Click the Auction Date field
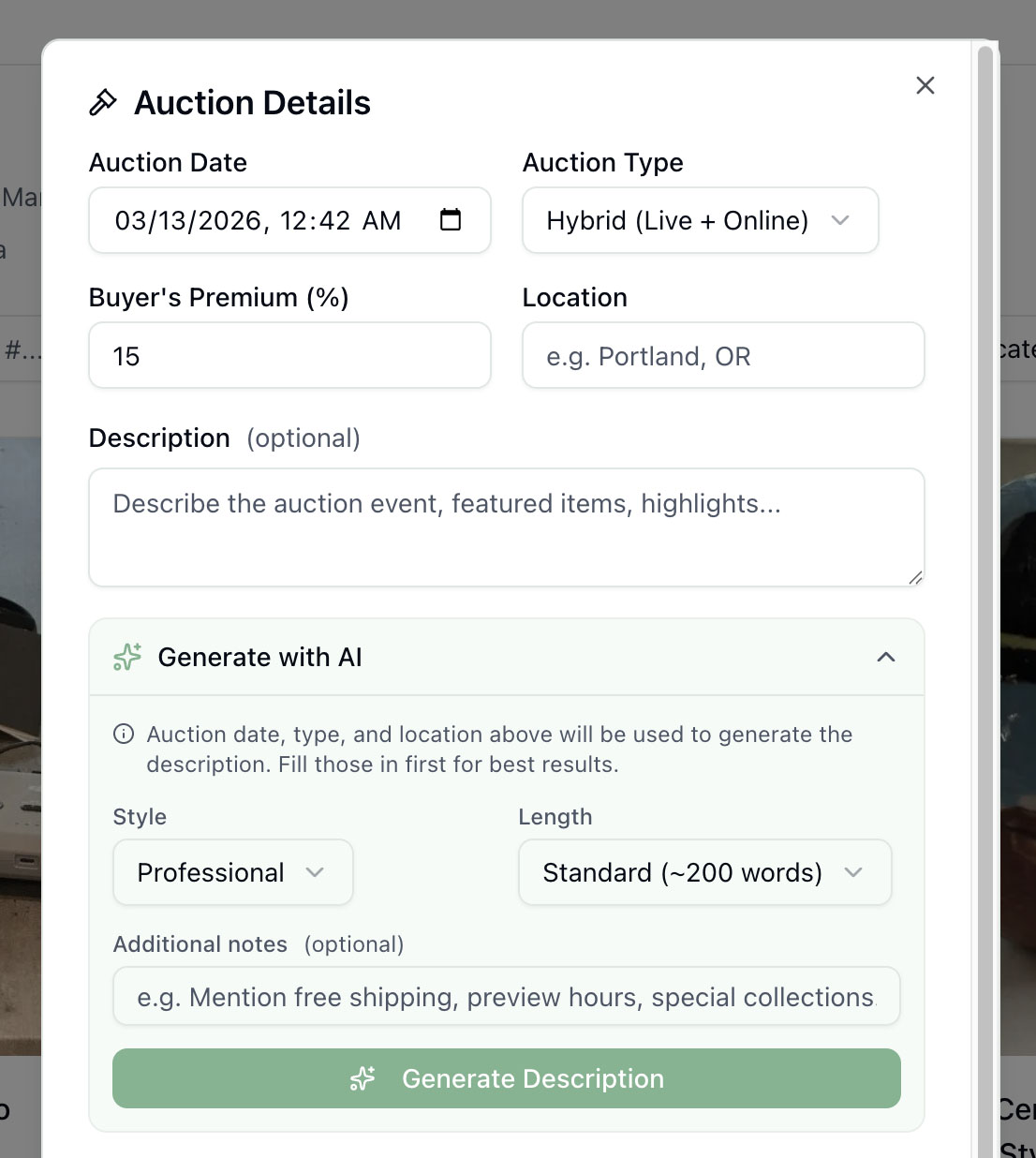The width and height of the screenshot is (1036, 1158). point(262,220)
